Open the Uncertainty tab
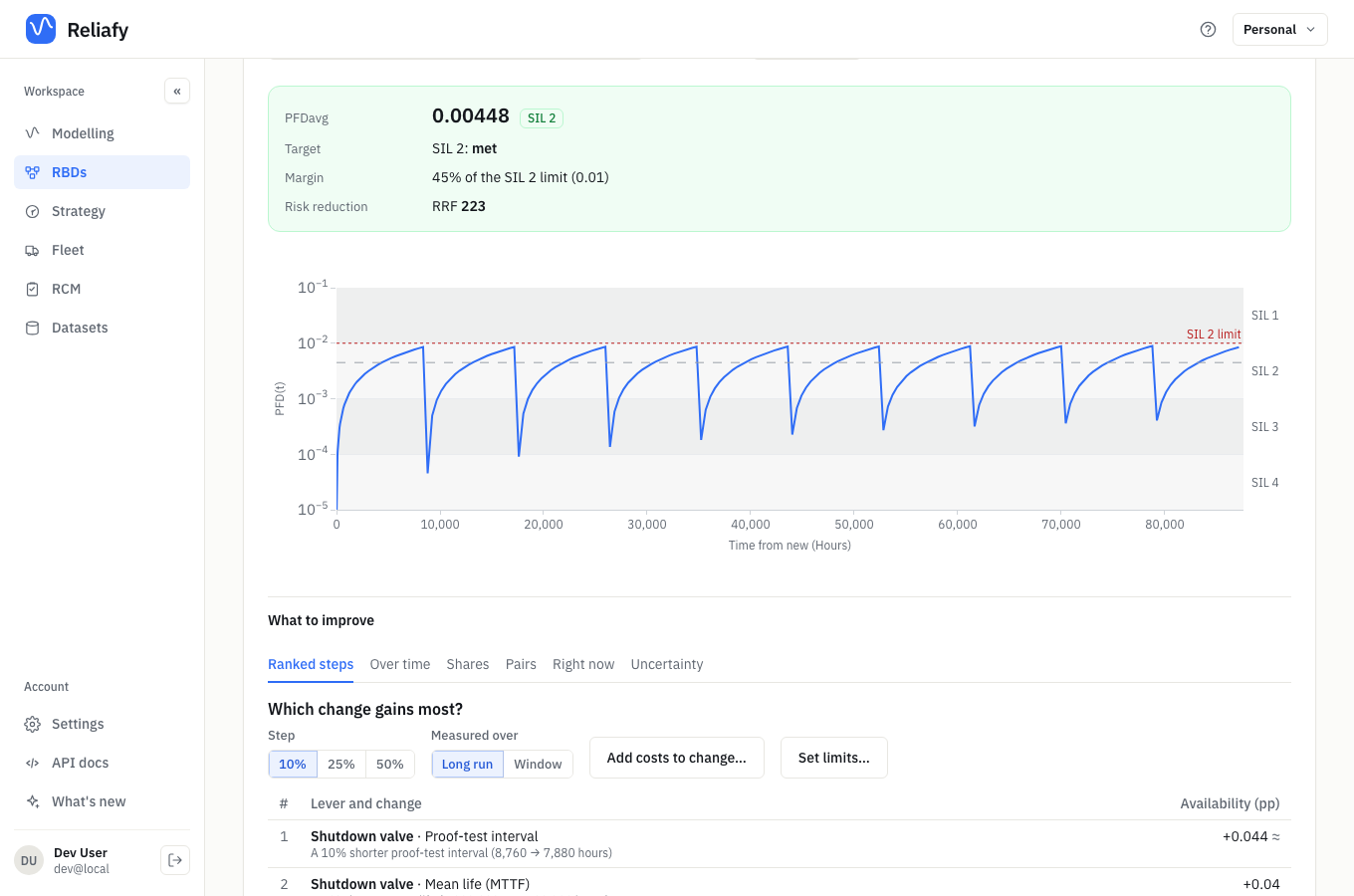This screenshot has height=896, width=1354. (x=667, y=664)
